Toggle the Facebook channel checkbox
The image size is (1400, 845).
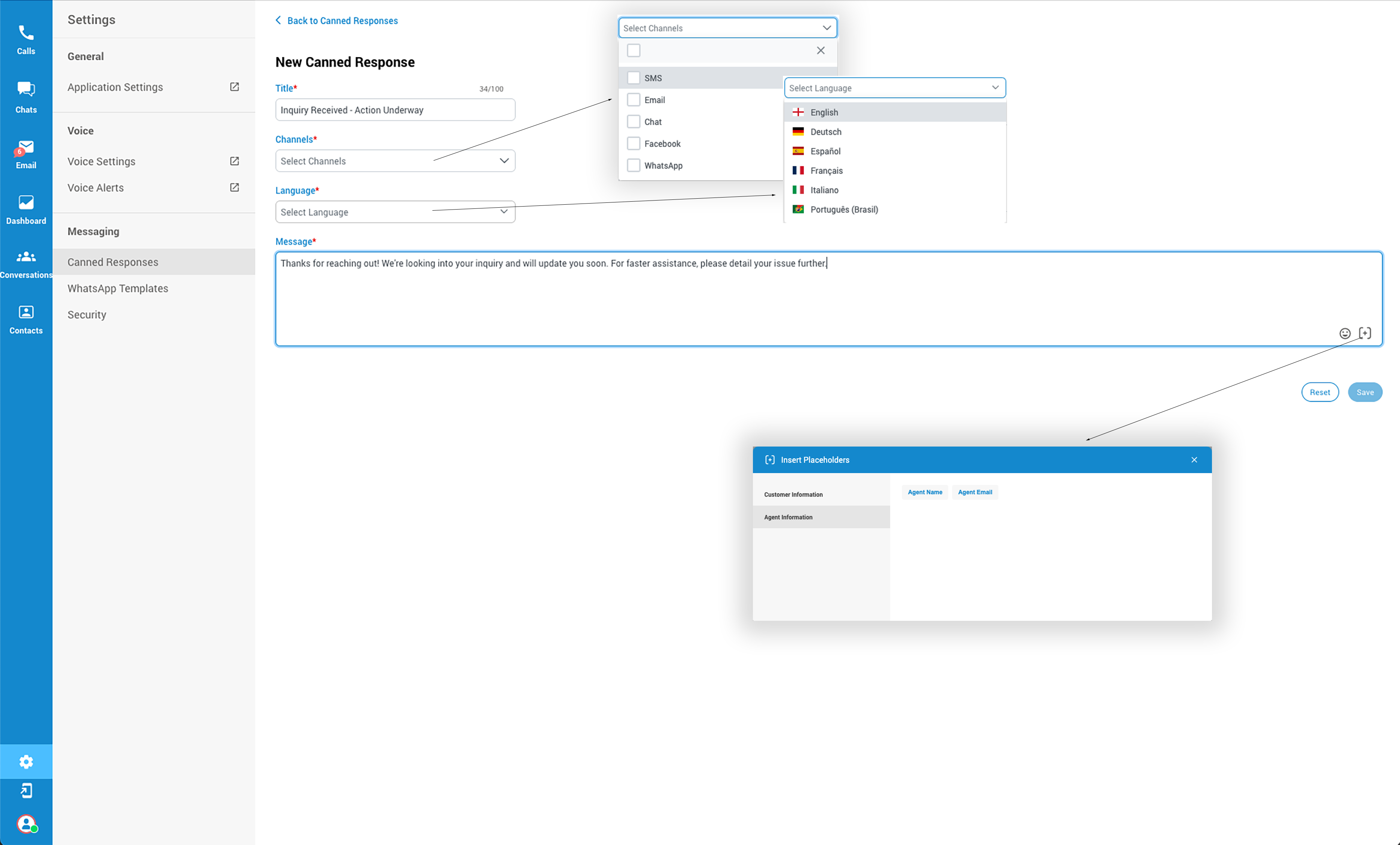634,143
